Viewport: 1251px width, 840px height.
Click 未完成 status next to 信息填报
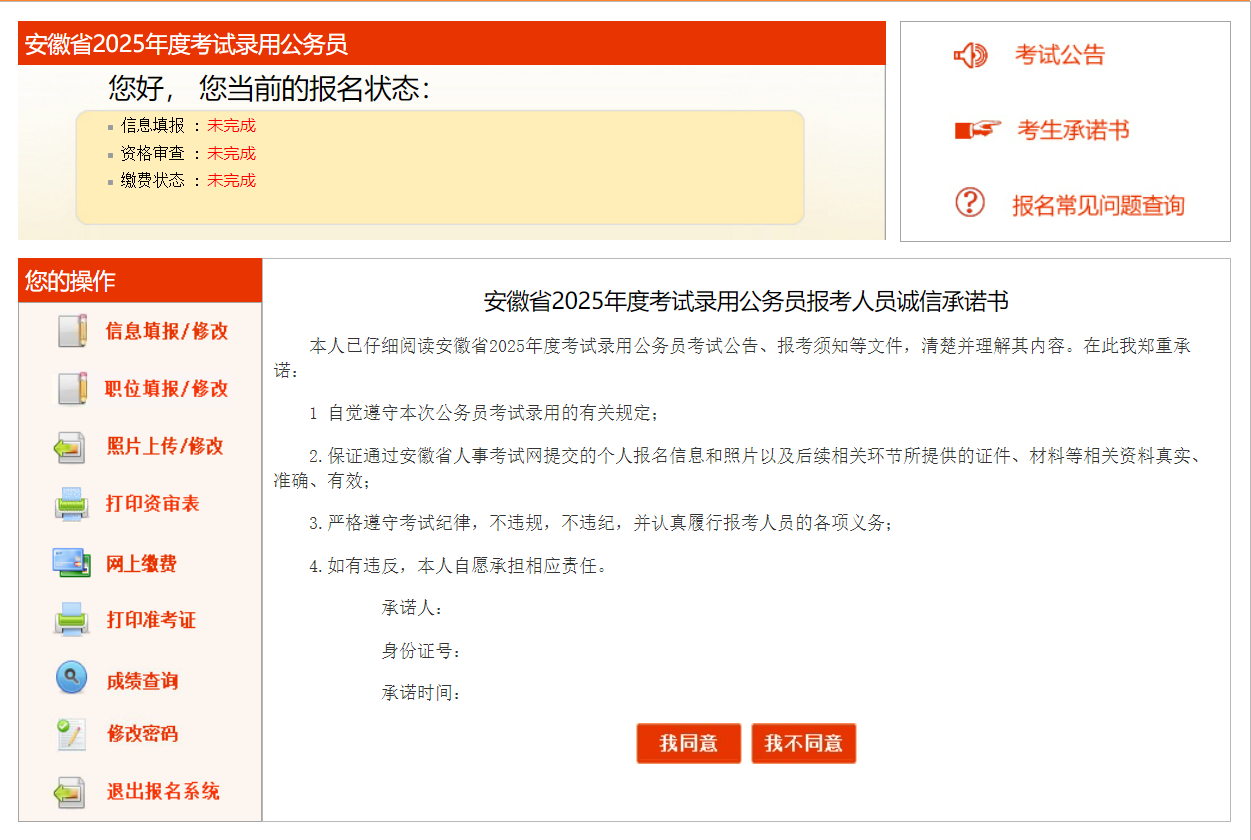[231, 125]
